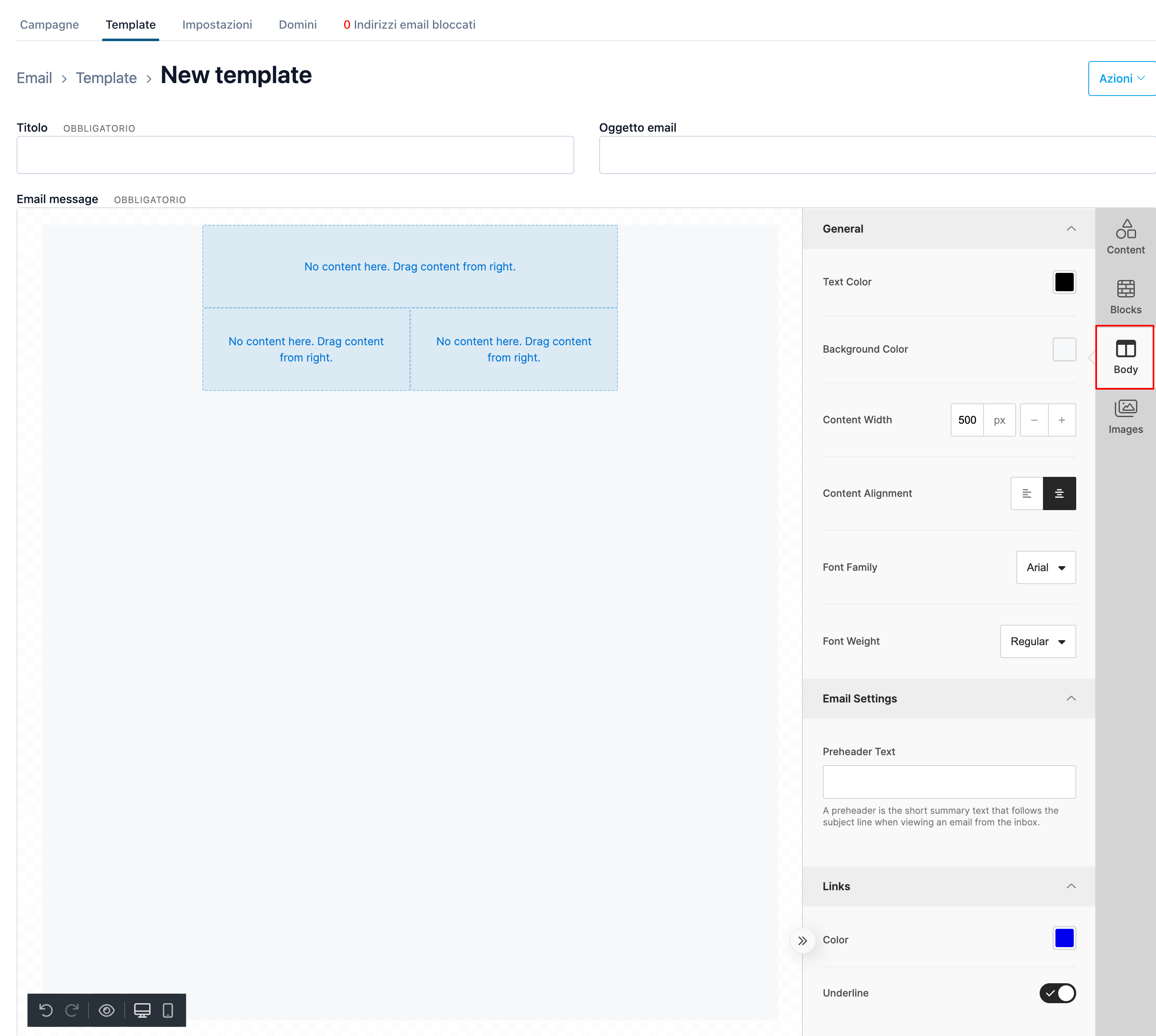The height and width of the screenshot is (1036, 1156).
Task: Toggle the Underline links switch
Action: click(x=1058, y=993)
